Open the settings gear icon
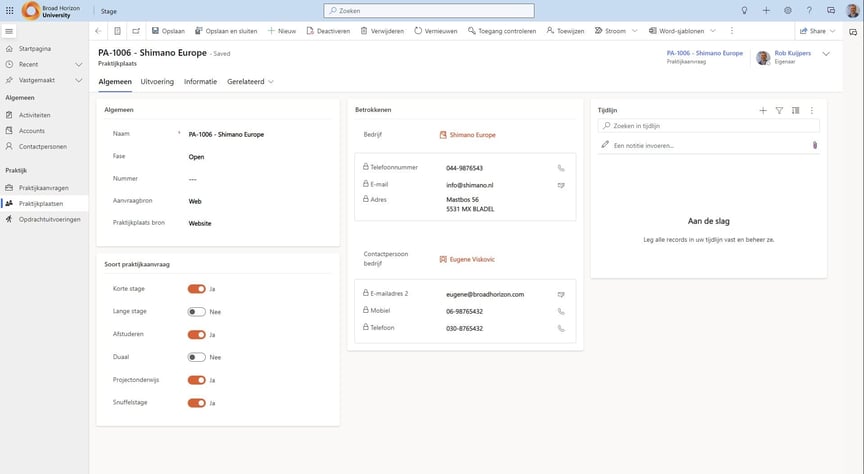This screenshot has height=474, width=864. 788,10
